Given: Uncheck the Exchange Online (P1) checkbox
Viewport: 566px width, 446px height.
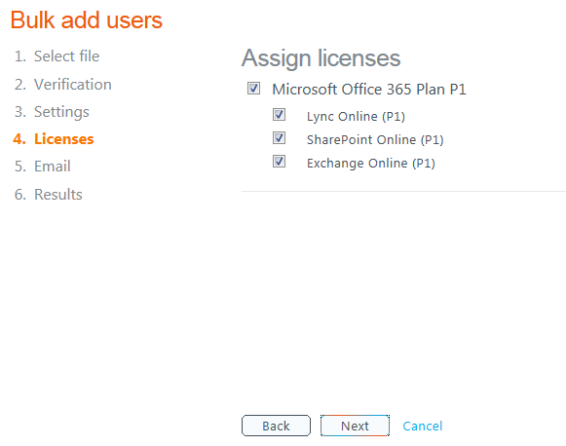Looking at the screenshot, I should [279, 161].
